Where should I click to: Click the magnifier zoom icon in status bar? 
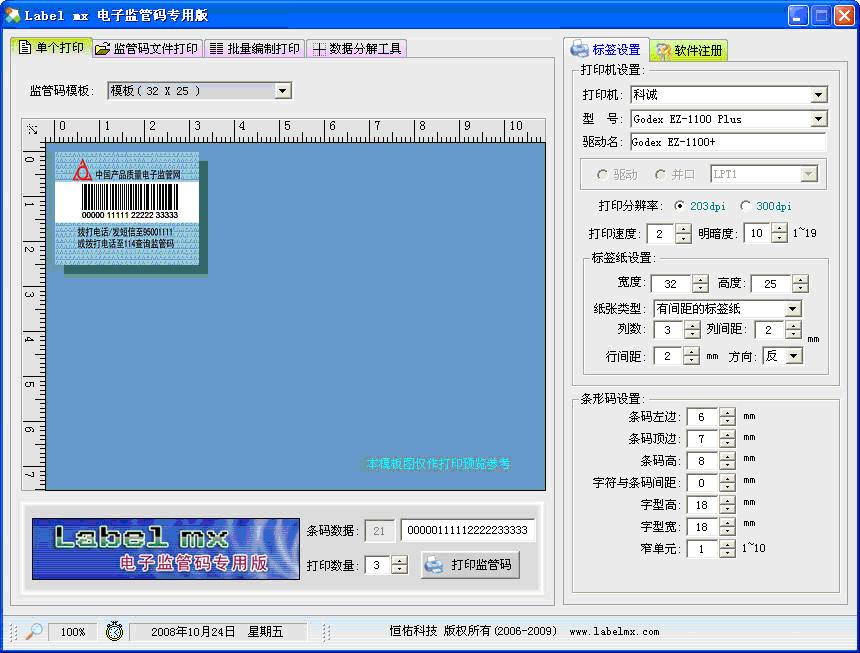[34, 632]
